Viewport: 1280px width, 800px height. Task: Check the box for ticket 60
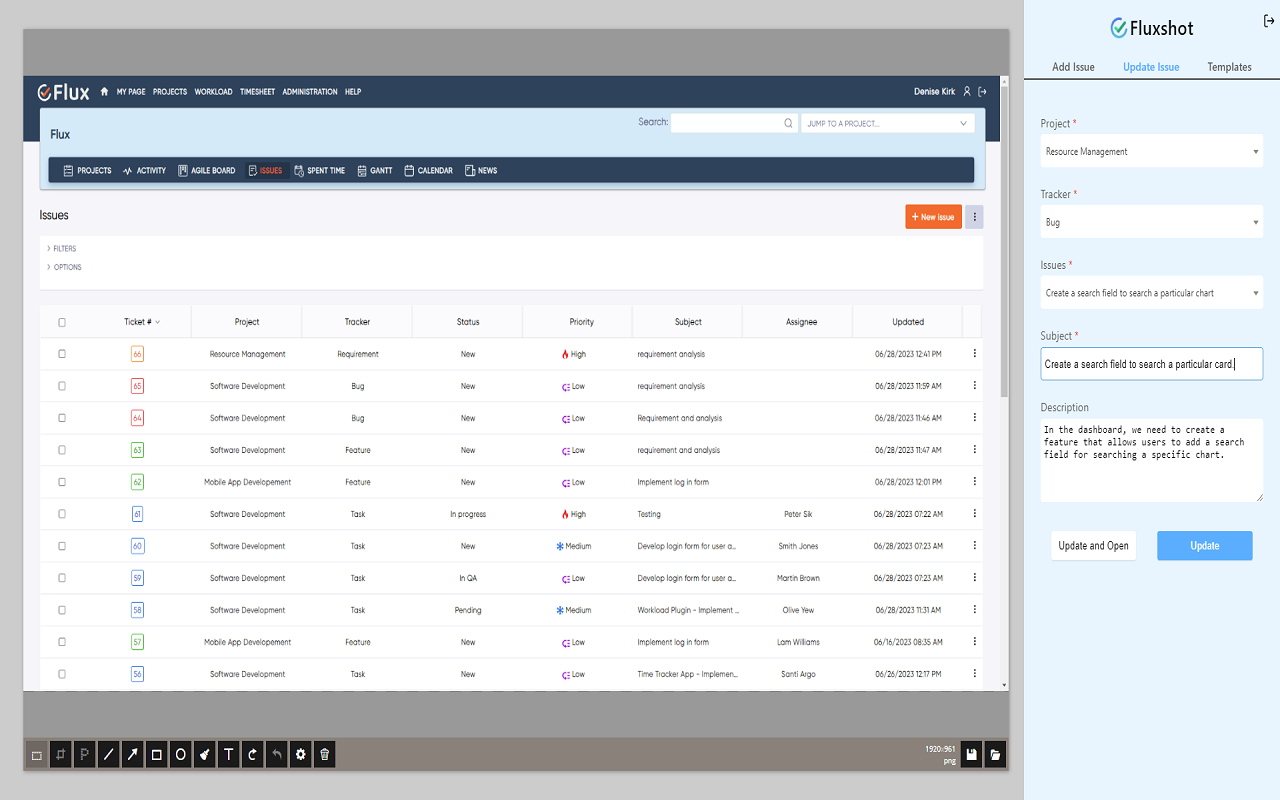point(62,546)
